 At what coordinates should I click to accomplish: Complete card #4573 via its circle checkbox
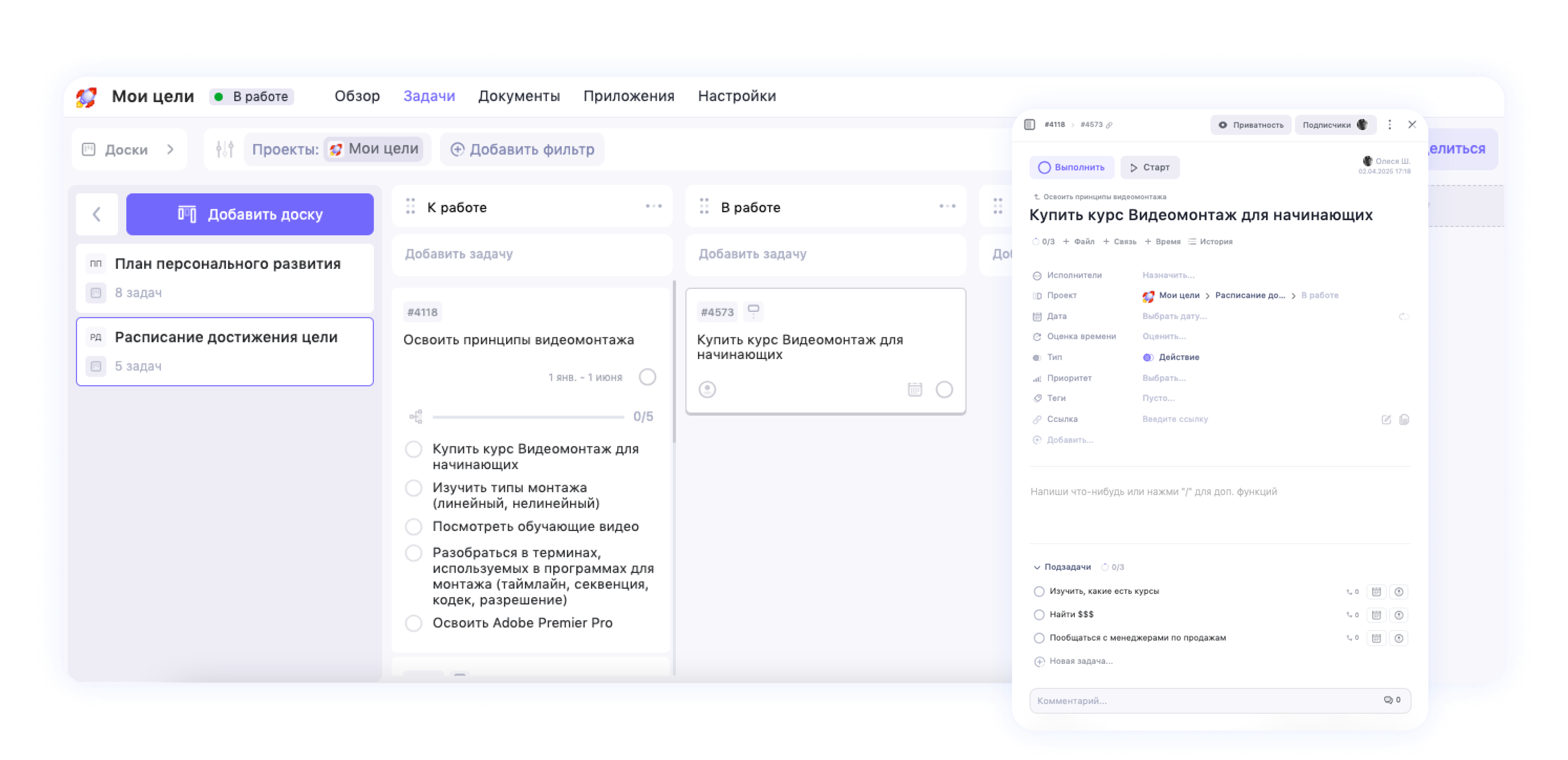tap(944, 389)
